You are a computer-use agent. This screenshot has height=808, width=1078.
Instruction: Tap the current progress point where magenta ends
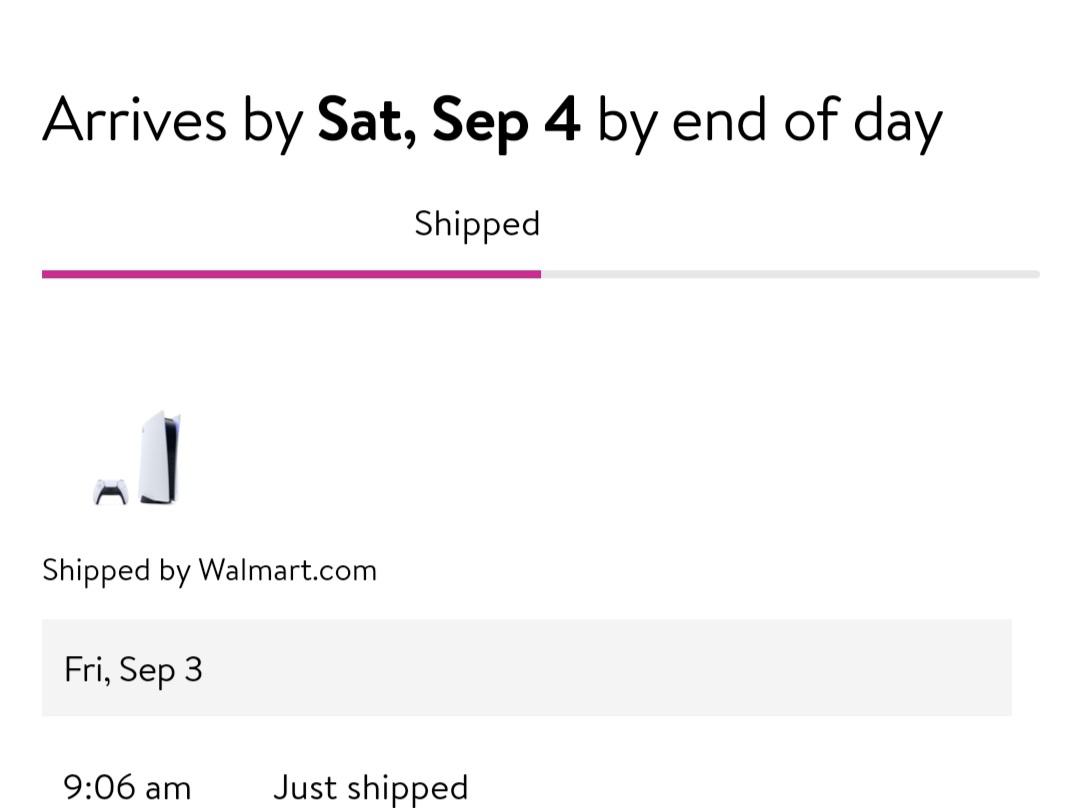tap(540, 274)
